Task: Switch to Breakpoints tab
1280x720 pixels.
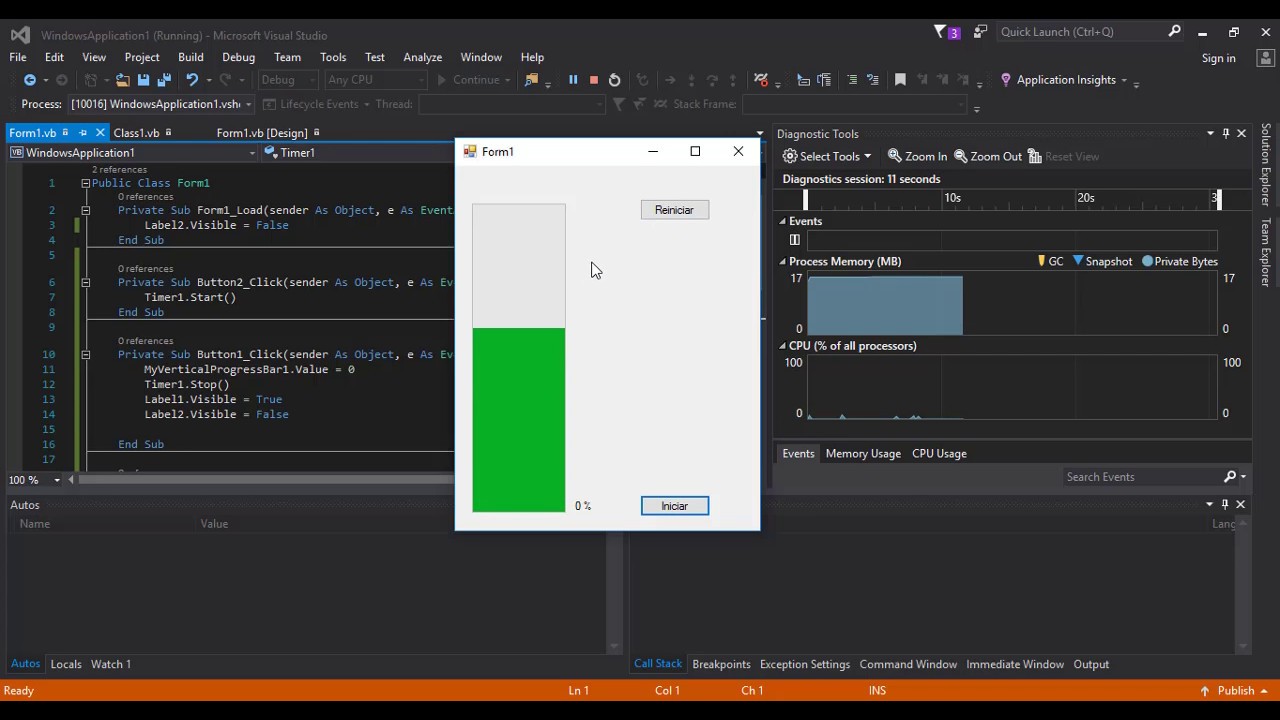Action: (721, 664)
